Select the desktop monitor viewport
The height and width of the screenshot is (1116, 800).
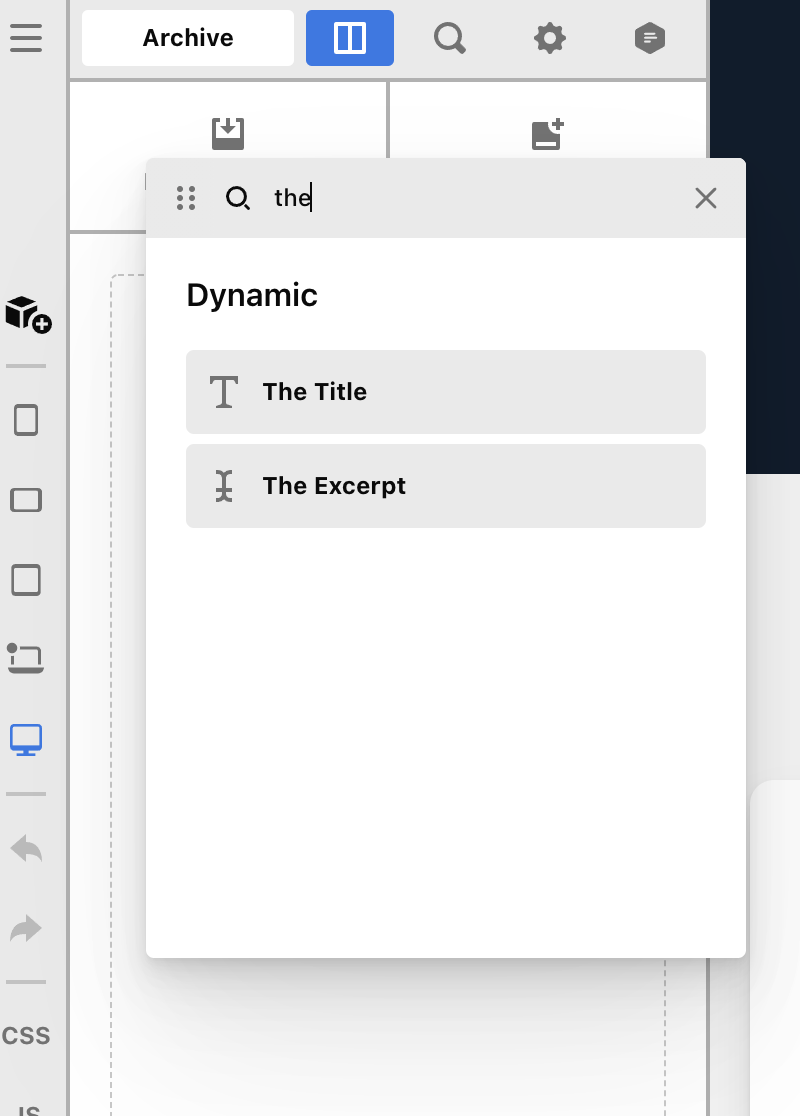tap(26, 740)
